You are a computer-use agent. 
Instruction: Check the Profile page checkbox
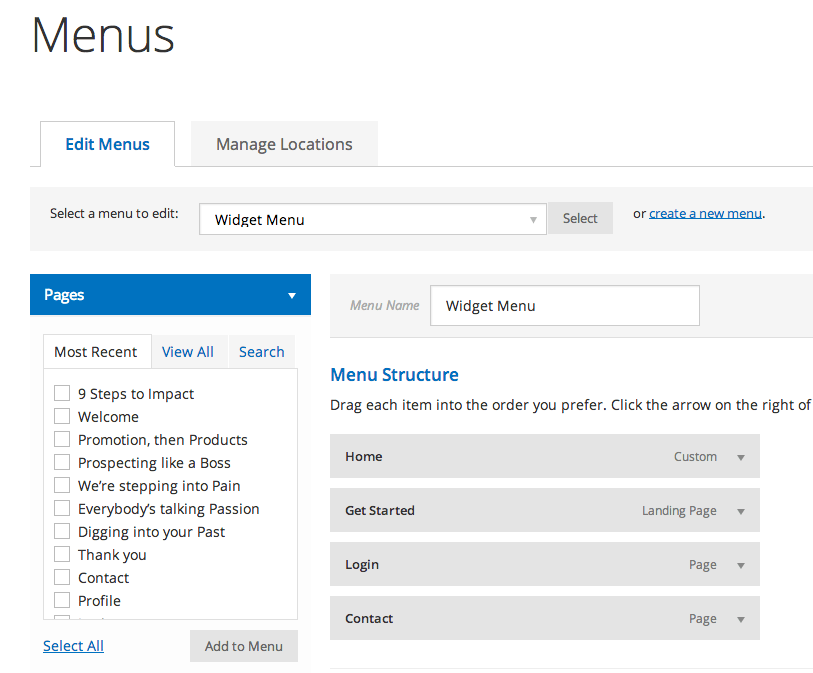point(62,600)
